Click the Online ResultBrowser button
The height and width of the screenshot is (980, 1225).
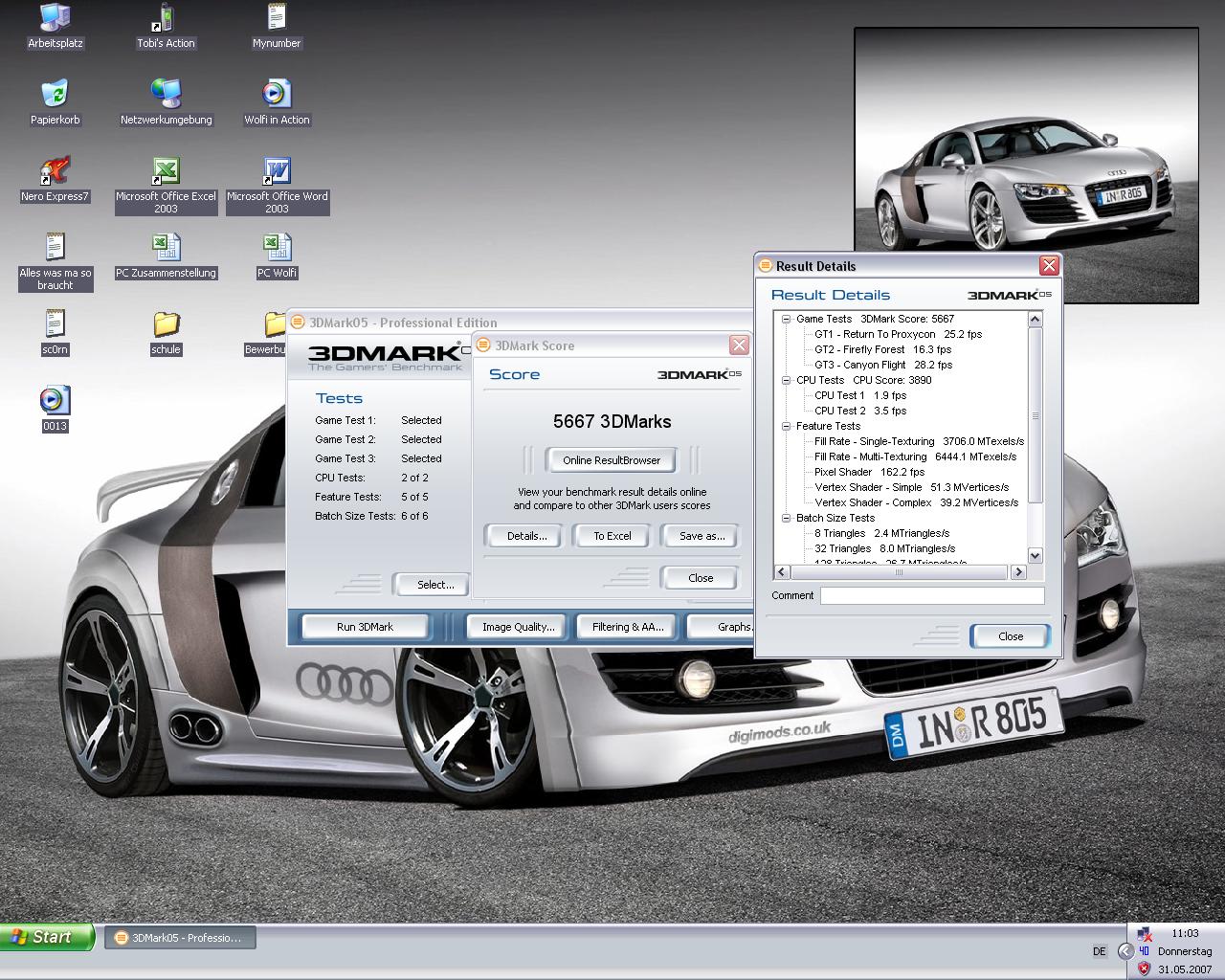coord(612,460)
